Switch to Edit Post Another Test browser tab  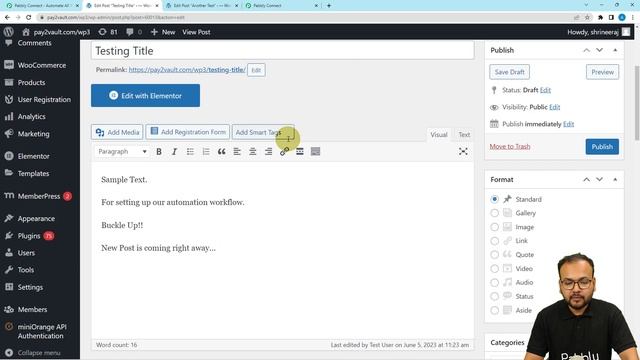tap(202, 6)
